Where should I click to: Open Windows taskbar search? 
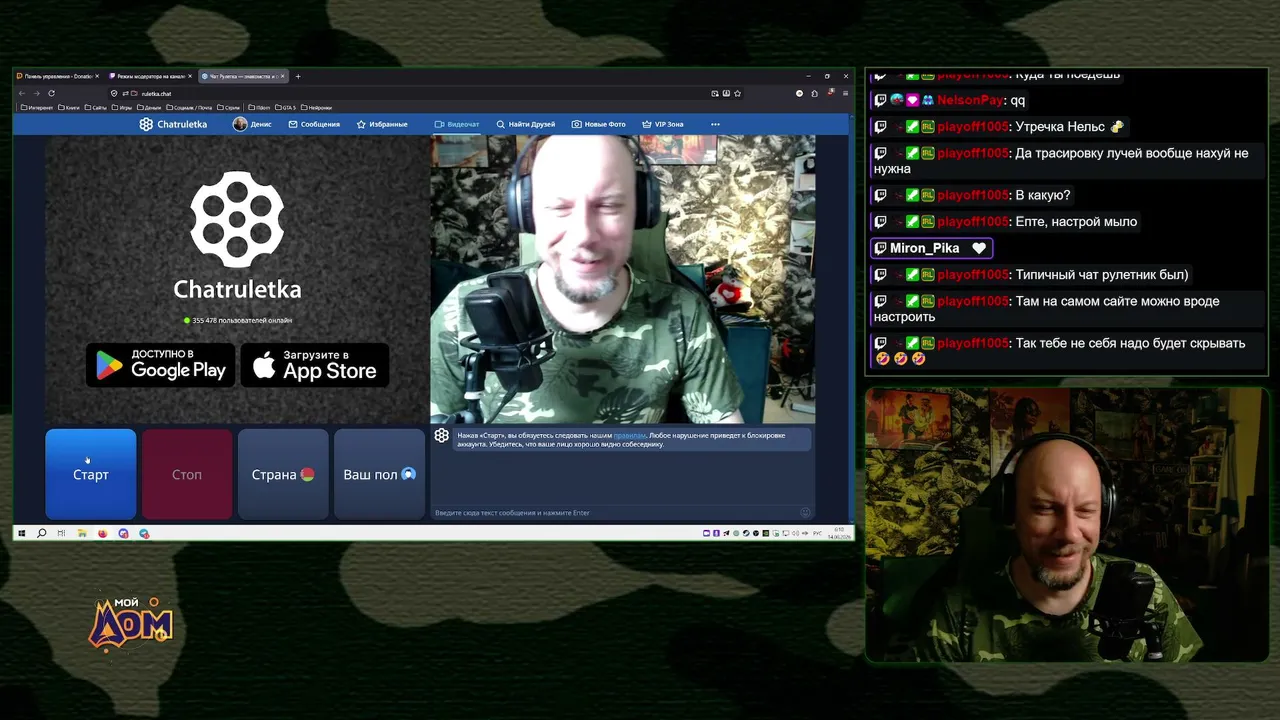coord(41,533)
